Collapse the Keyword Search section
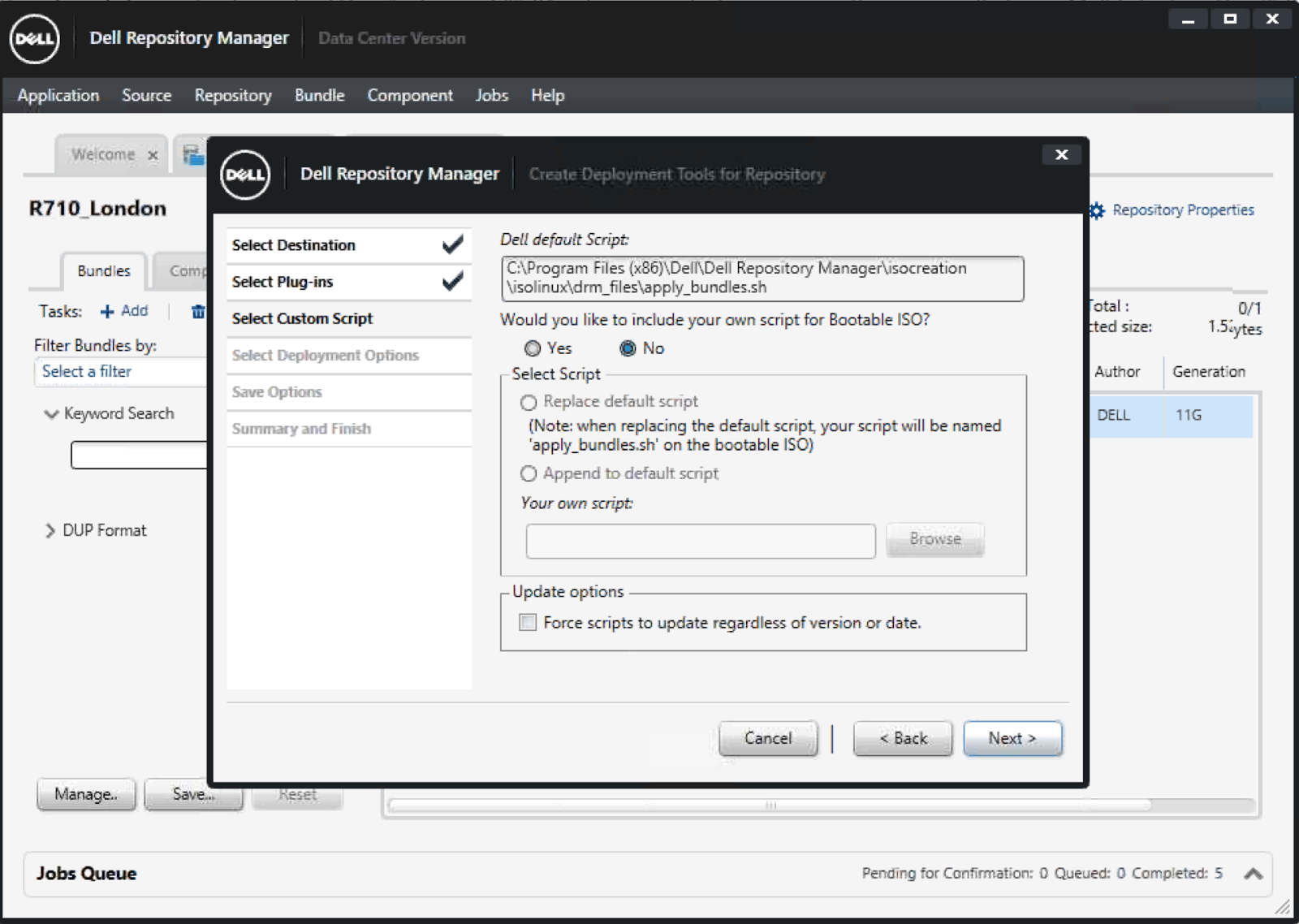1299x924 pixels. pyautogui.click(x=50, y=413)
